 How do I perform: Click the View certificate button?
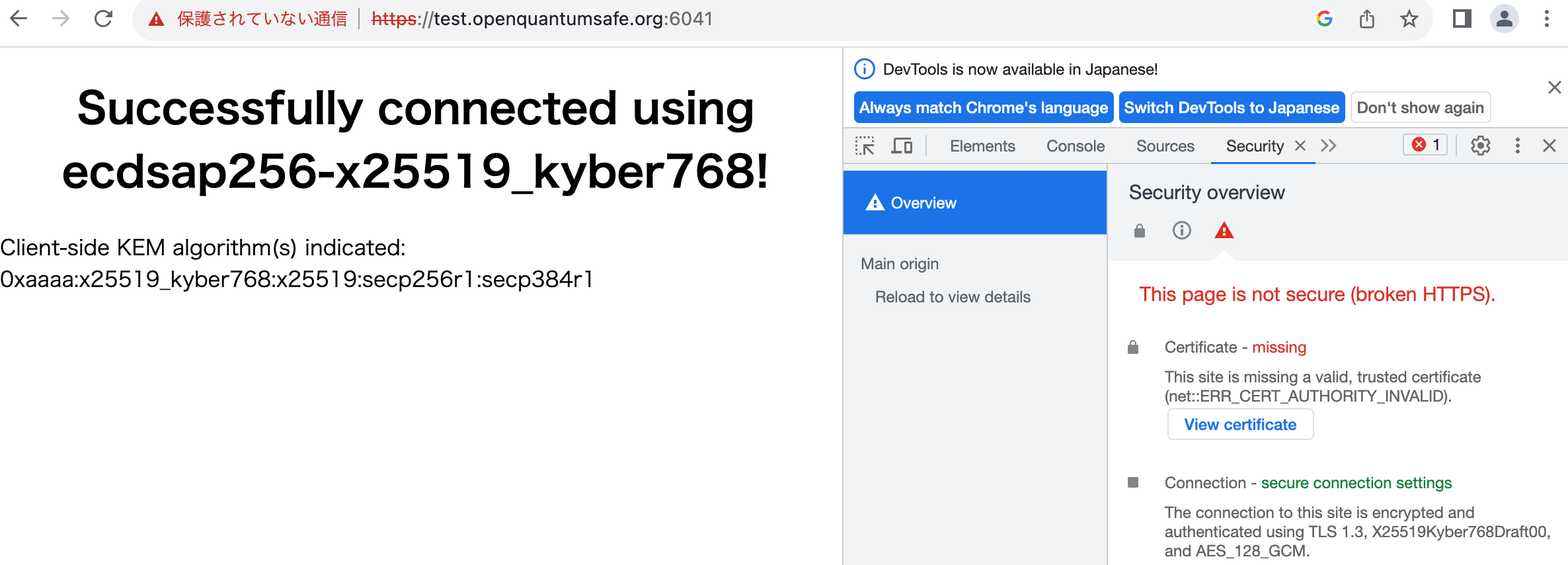pos(1240,425)
